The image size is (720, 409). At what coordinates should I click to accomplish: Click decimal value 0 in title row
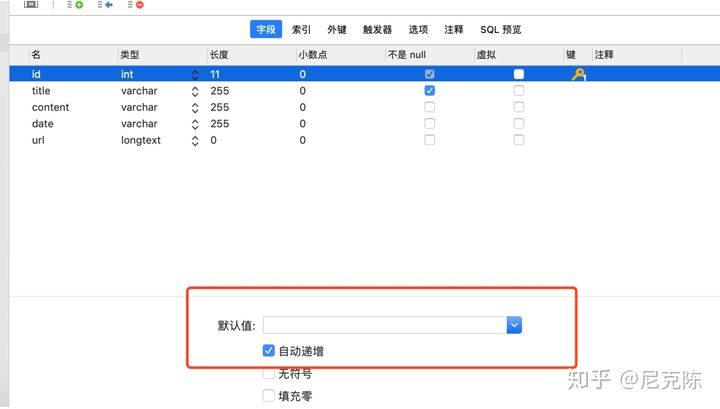(302, 90)
